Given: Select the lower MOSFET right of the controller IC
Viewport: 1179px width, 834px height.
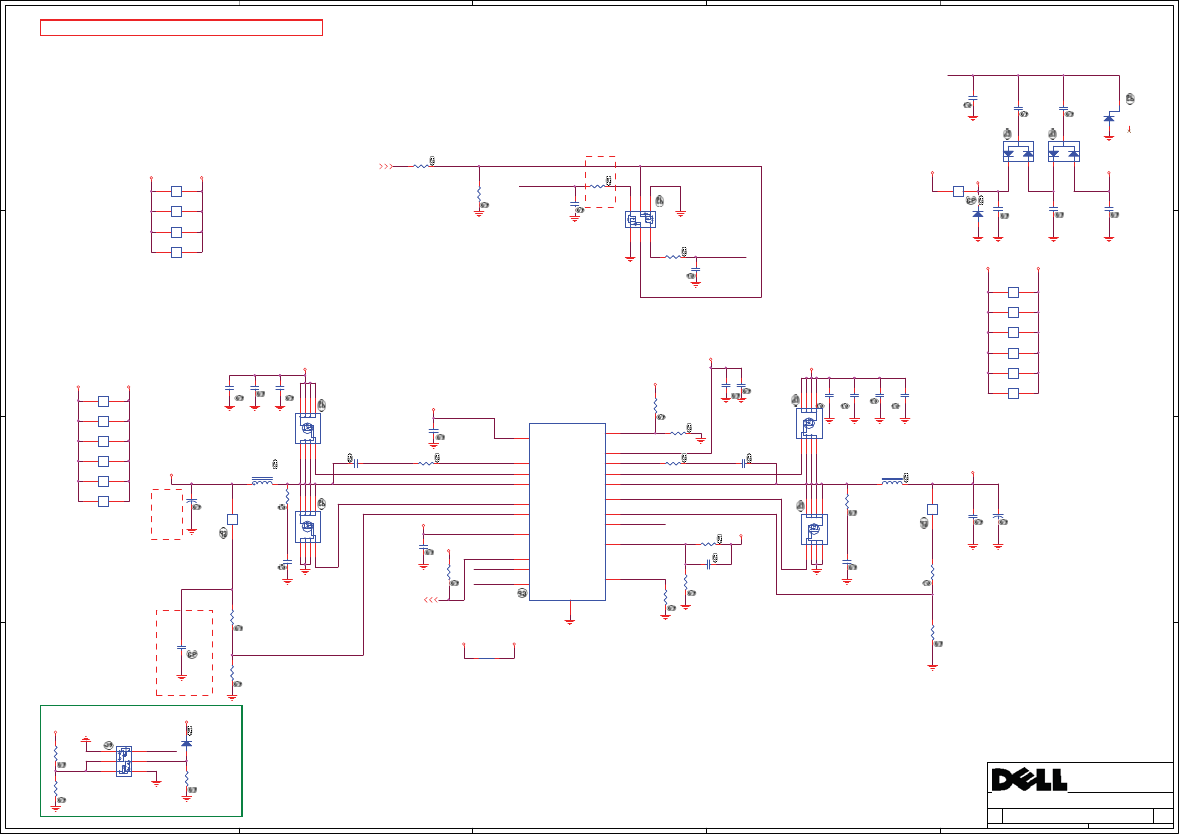Looking at the screenshot, I should (x=814, y=529).
